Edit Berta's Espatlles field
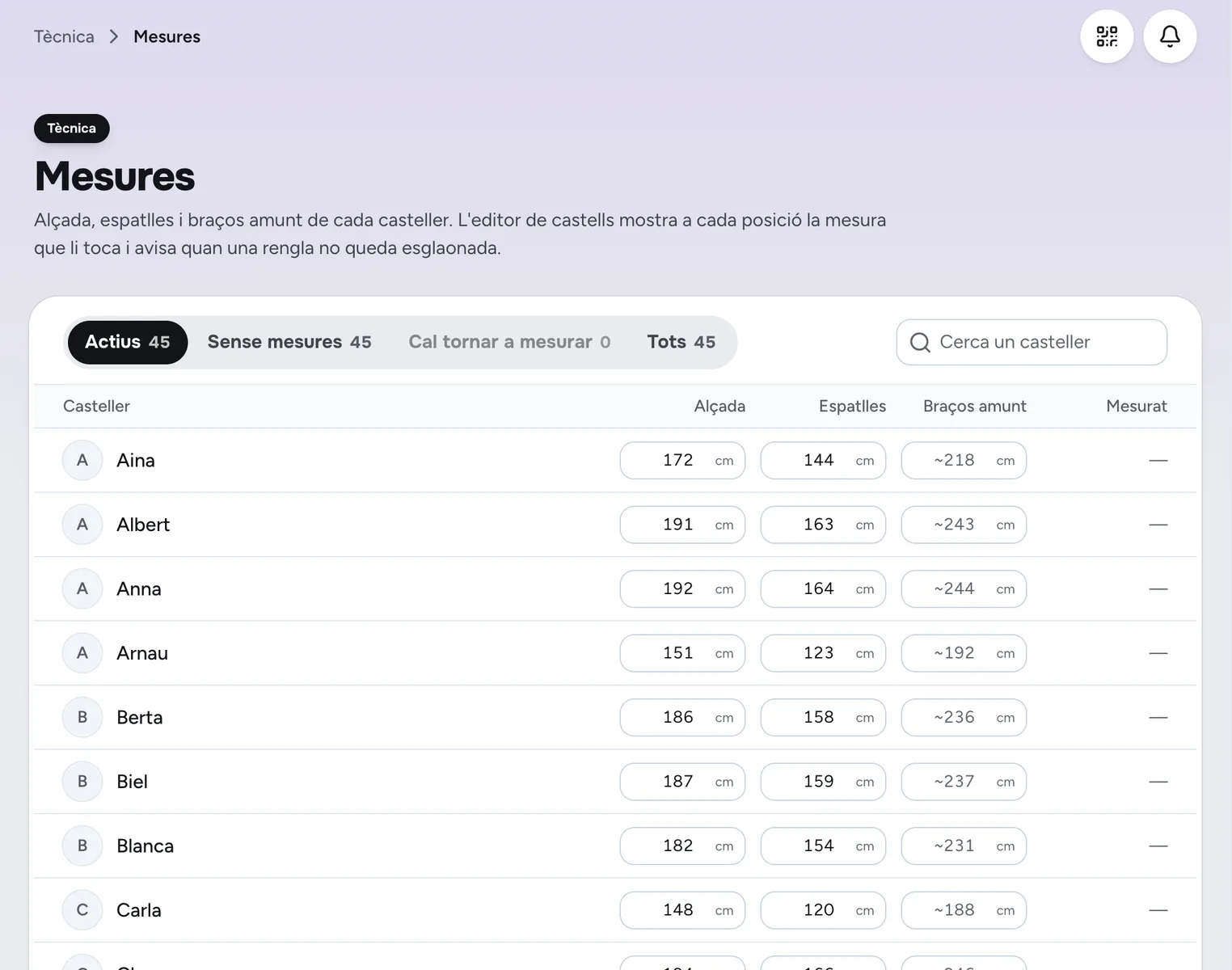 coord(823,718)
